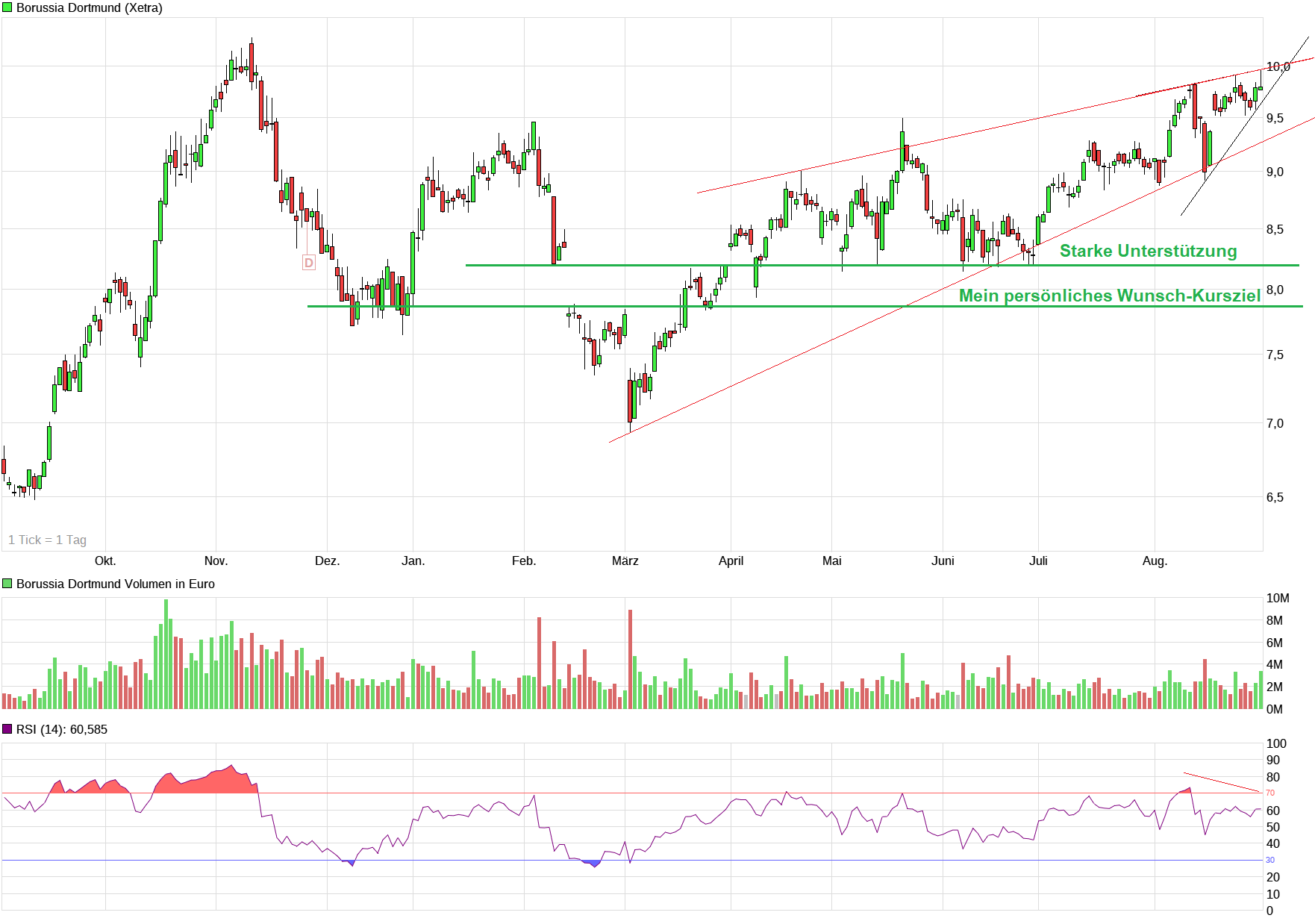
Task: Click the small red '70' RSI threshold label
Action: [1270, 793]
